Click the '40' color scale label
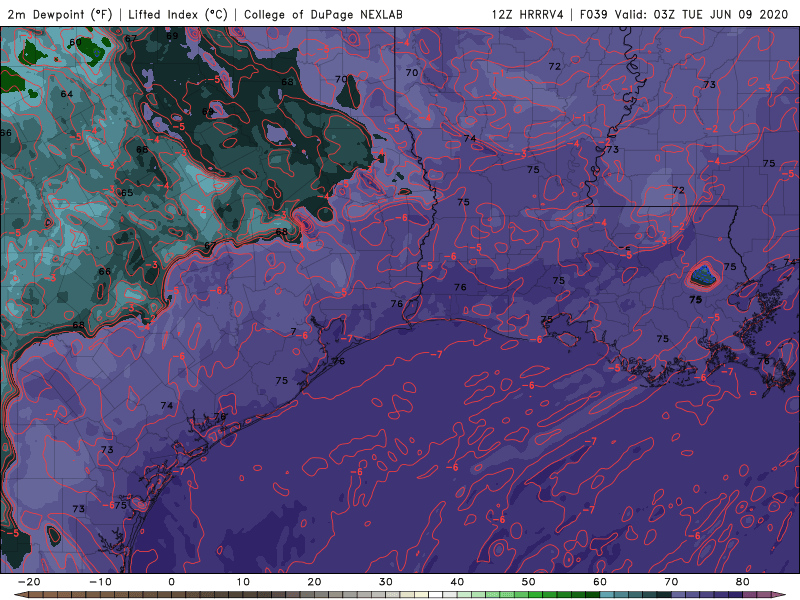Viewport: 800px width, 600px height. [x=457, y=582]
